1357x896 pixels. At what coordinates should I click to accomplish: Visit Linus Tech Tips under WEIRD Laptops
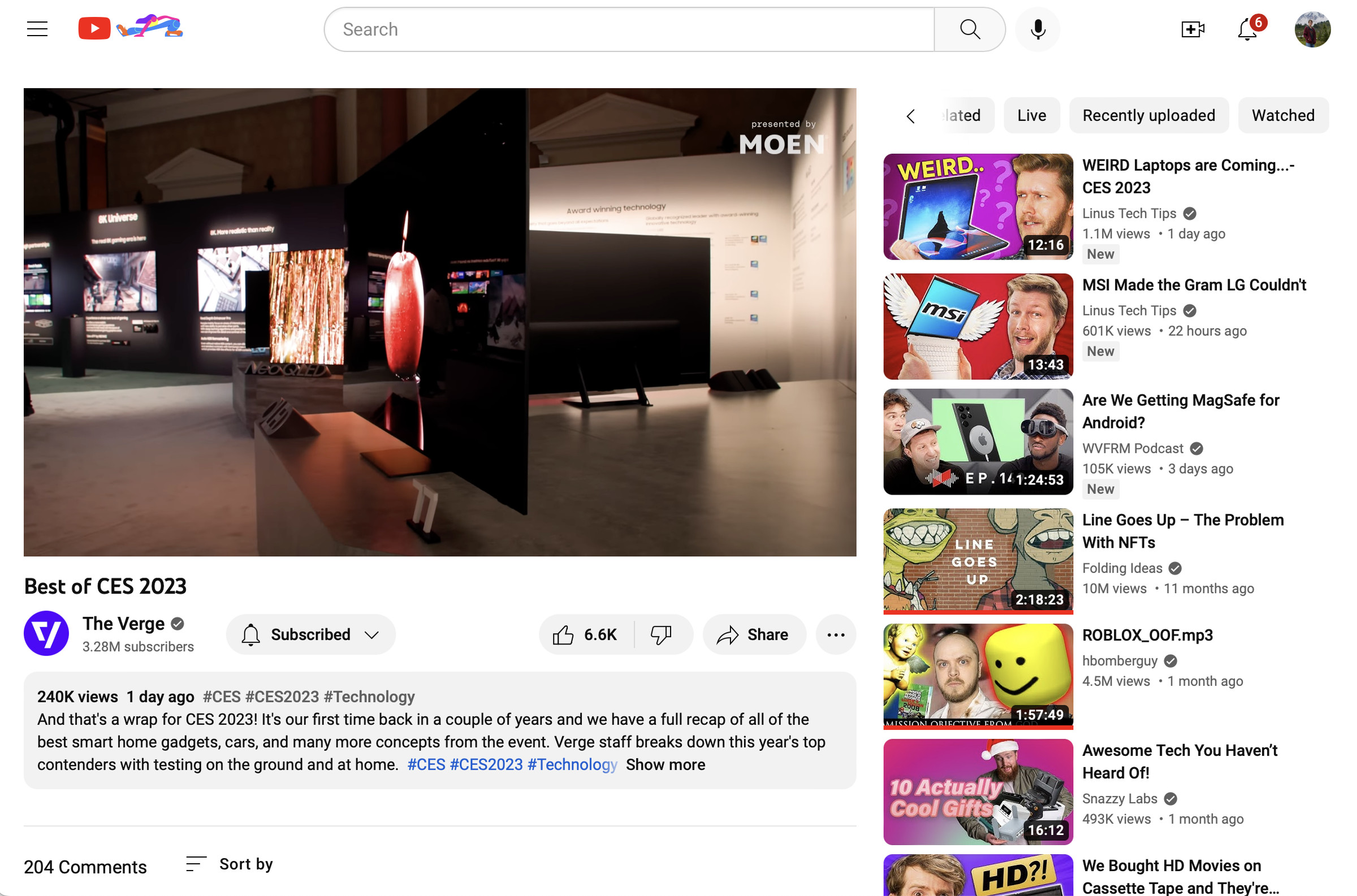point(1129,213)
